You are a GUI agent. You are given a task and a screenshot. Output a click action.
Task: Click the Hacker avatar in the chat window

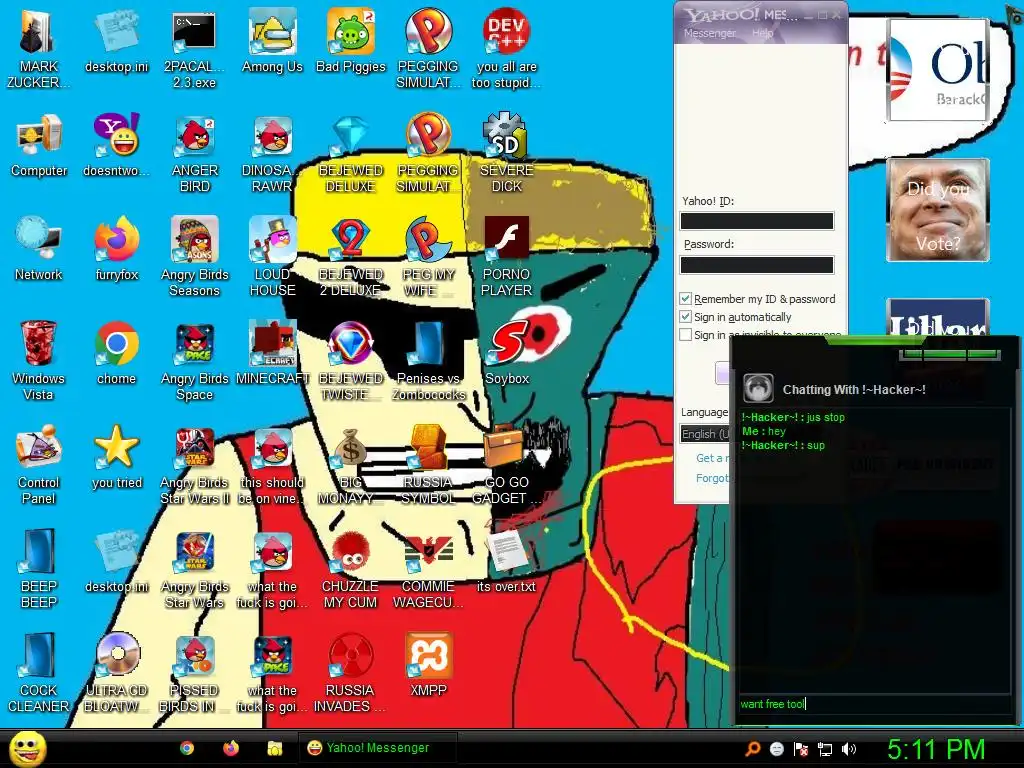[x=758, y=389]
